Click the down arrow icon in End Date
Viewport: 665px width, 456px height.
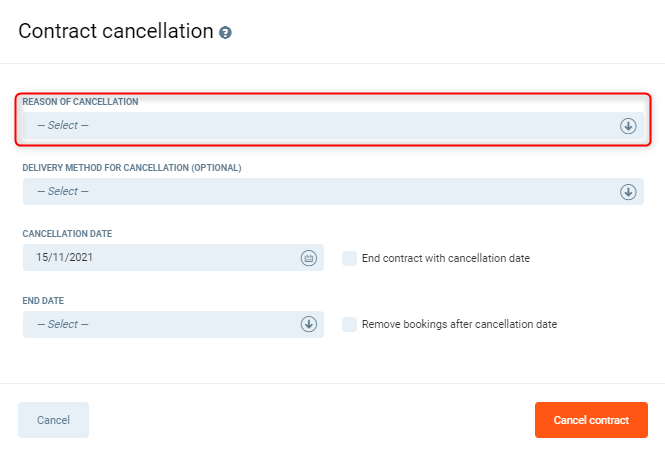click(309, 324)
